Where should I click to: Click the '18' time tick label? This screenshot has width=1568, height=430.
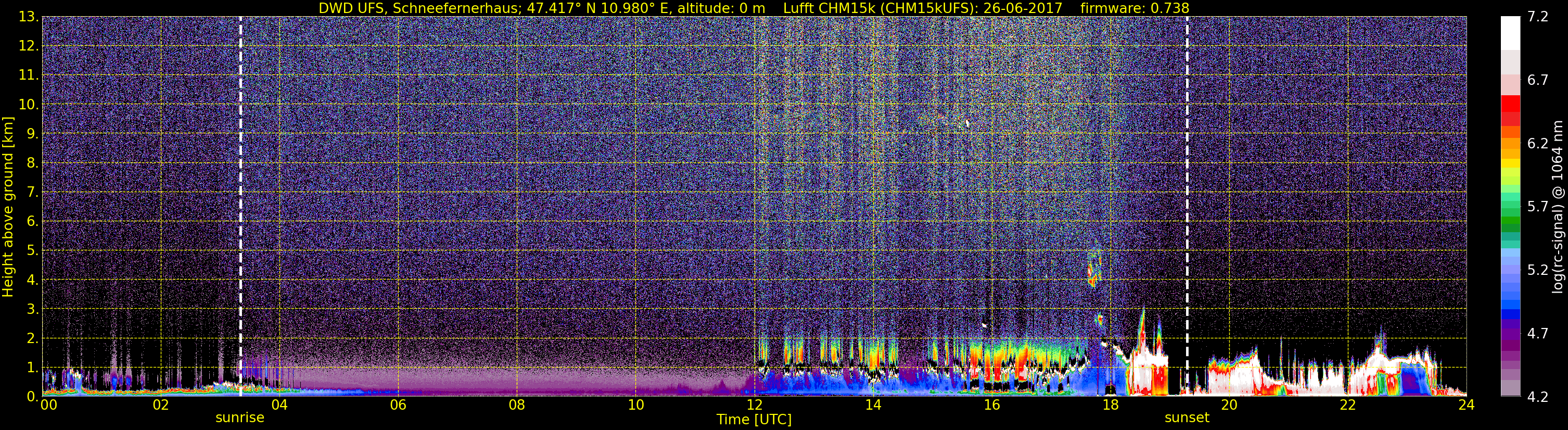point(1110,405)
